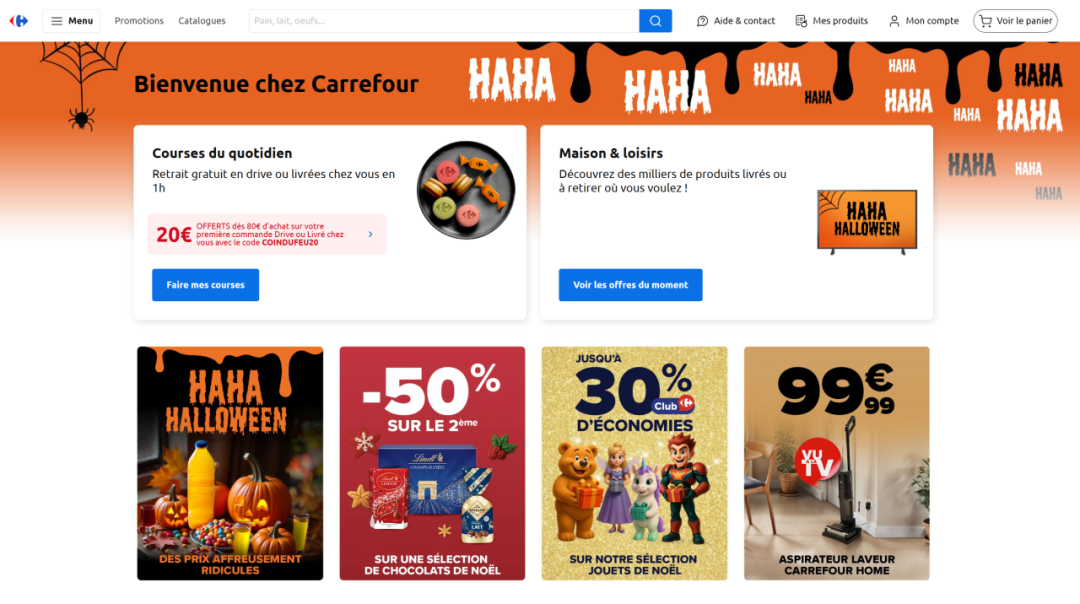
Task: Click Voir les offres du moment button
Action: point(630,284)
